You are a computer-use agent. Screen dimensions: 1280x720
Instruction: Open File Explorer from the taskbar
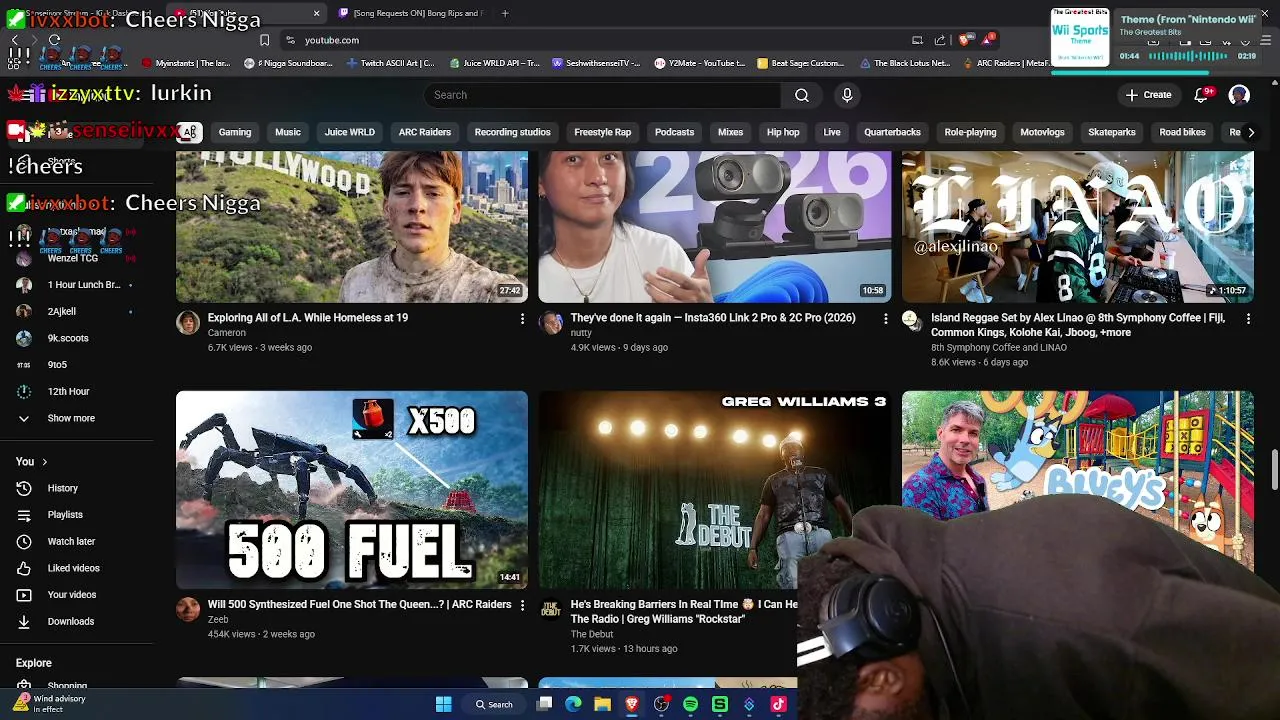pyautogui.click(x=602, y=705)
